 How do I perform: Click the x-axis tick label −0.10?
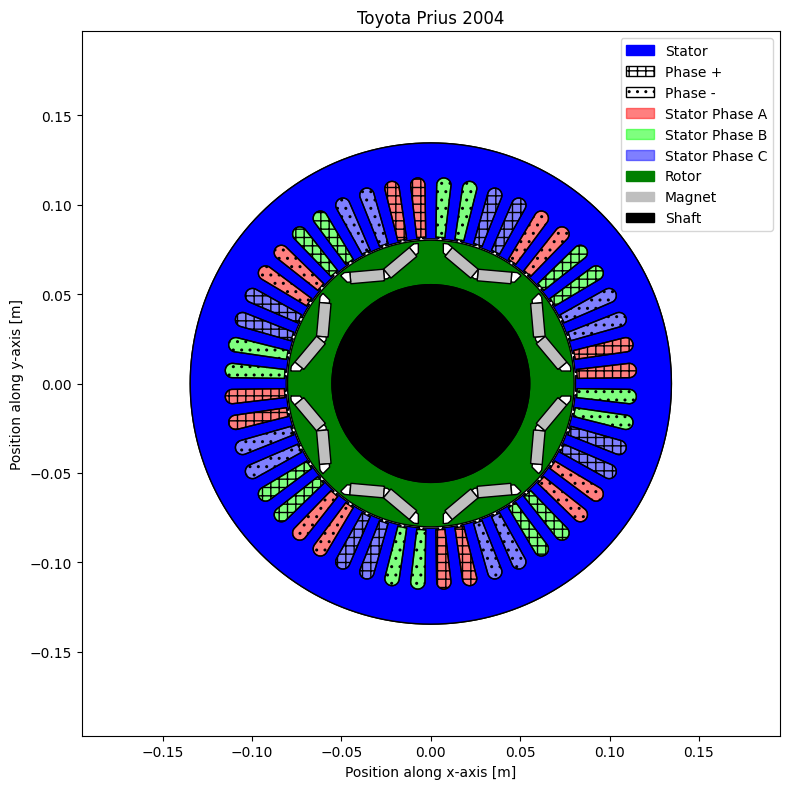pos(252,752)
